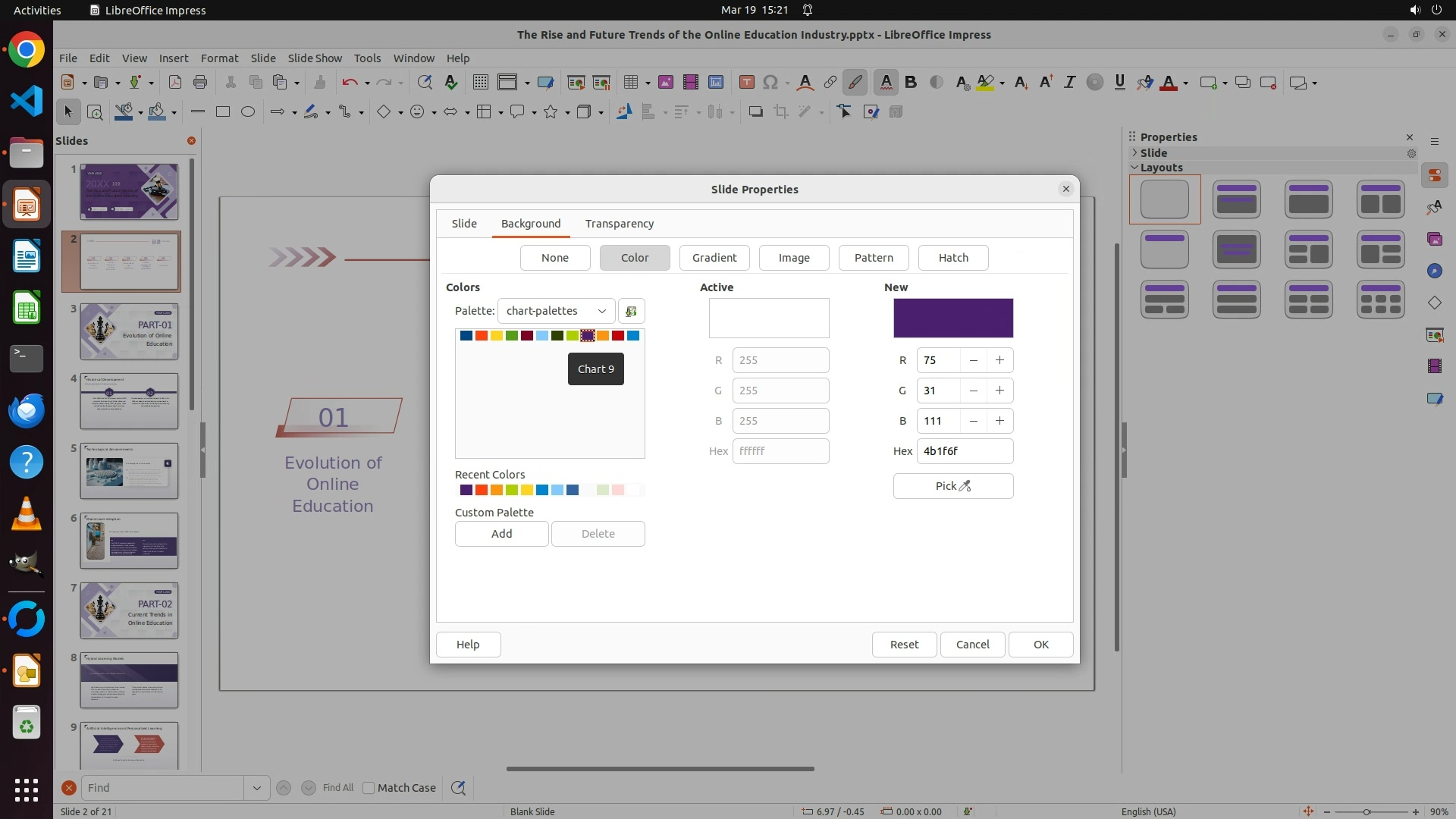Click the Insert Table toolbar icon
1456x819 pixels.
point(629,83)
